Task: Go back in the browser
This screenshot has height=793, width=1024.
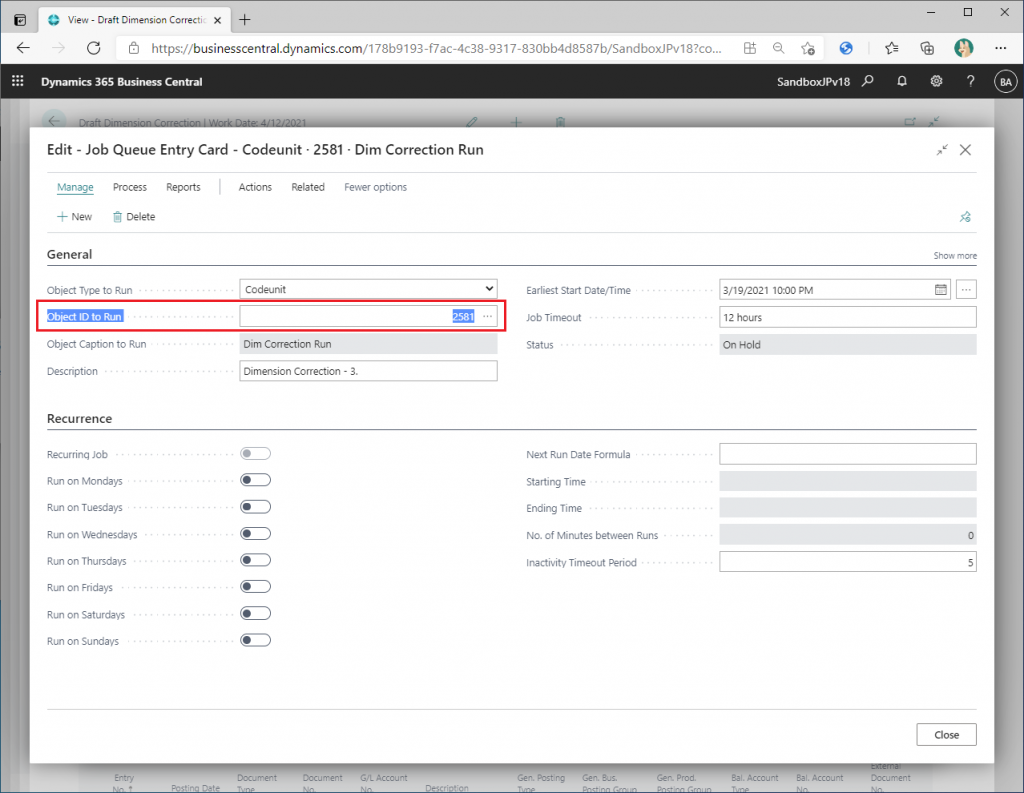Action: pos(24,48)
